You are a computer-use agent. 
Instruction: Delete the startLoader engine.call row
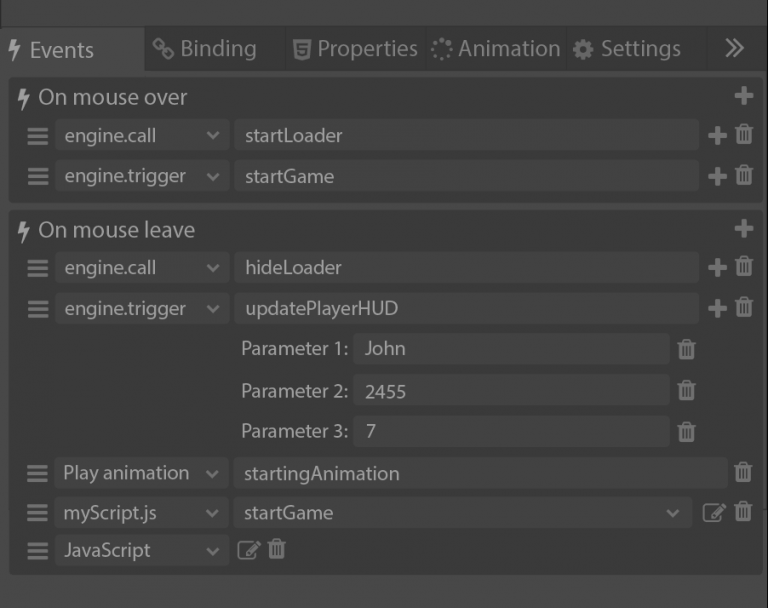point(744,135)
